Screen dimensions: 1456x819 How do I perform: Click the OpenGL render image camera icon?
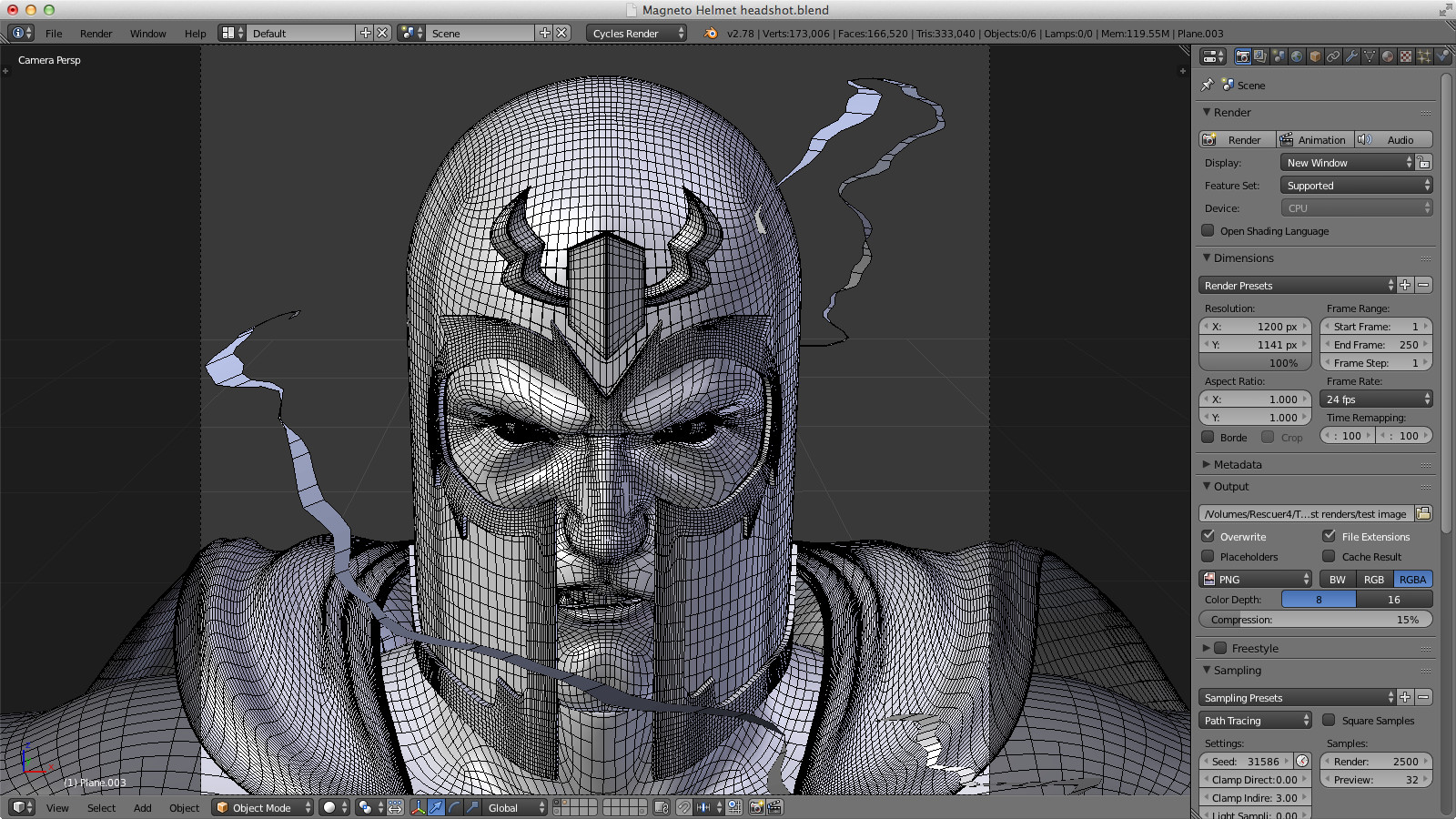[756, 807]
